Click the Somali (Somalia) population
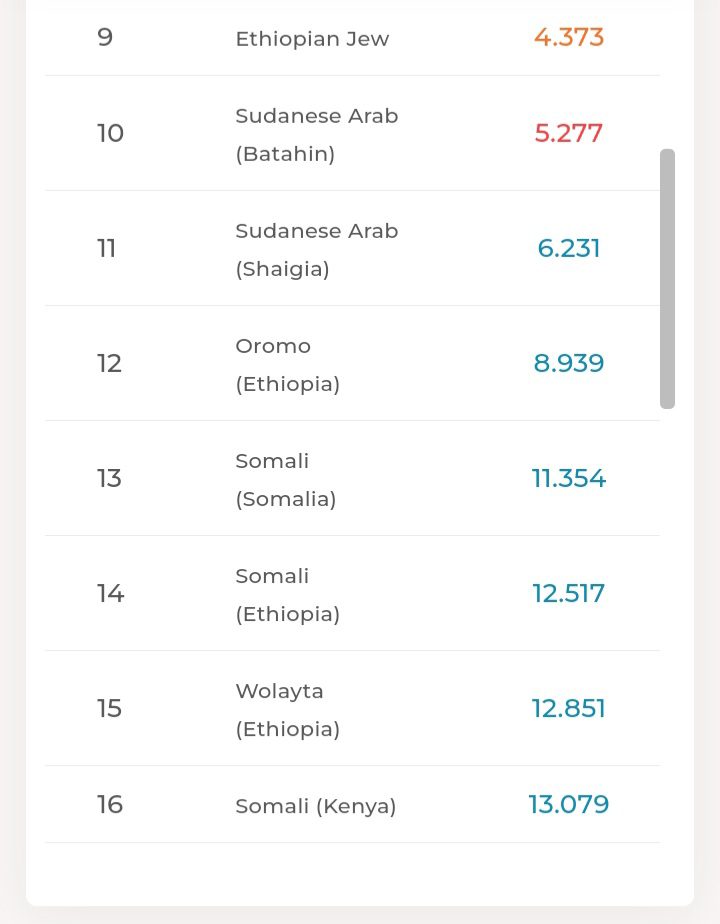 pos(285,479)
